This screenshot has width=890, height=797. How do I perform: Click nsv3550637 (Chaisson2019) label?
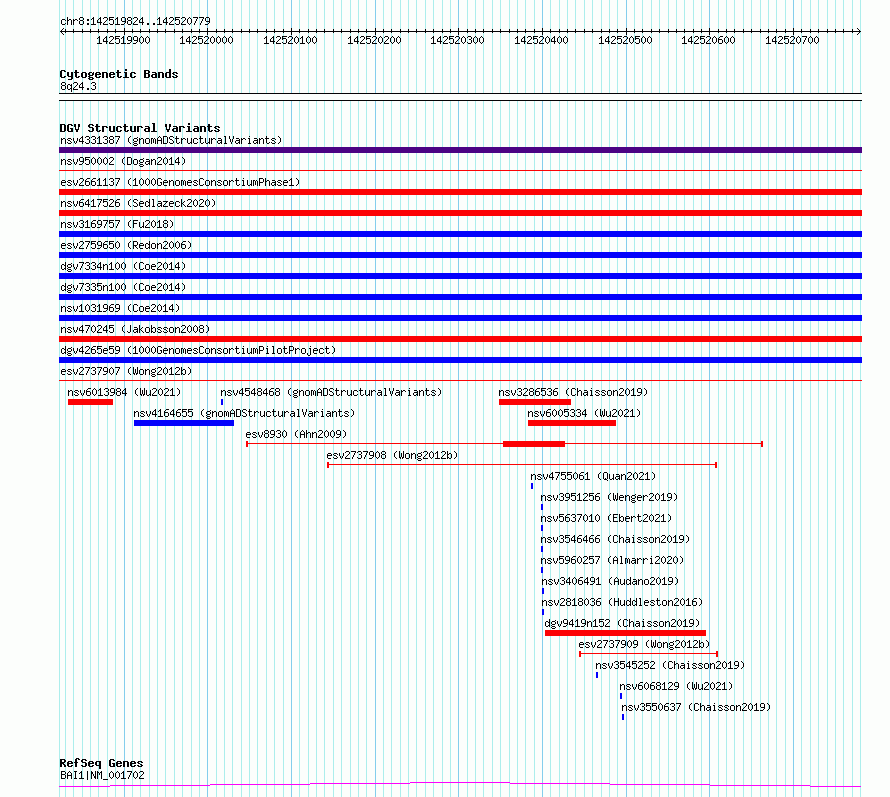(x=696, y=707)
